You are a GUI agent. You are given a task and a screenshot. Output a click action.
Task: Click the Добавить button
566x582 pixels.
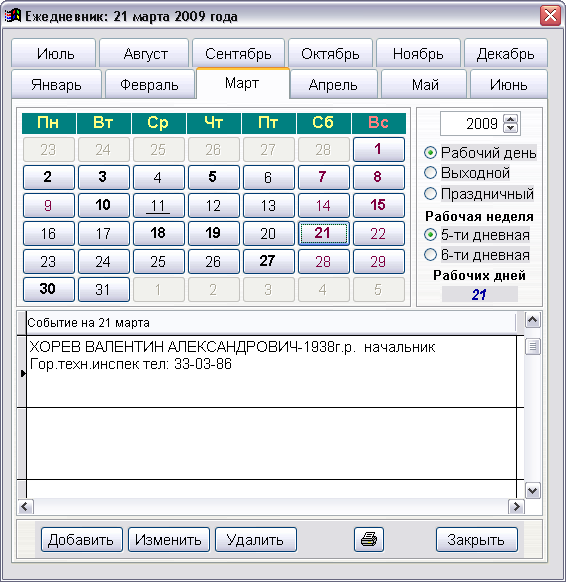click(82, 539)
